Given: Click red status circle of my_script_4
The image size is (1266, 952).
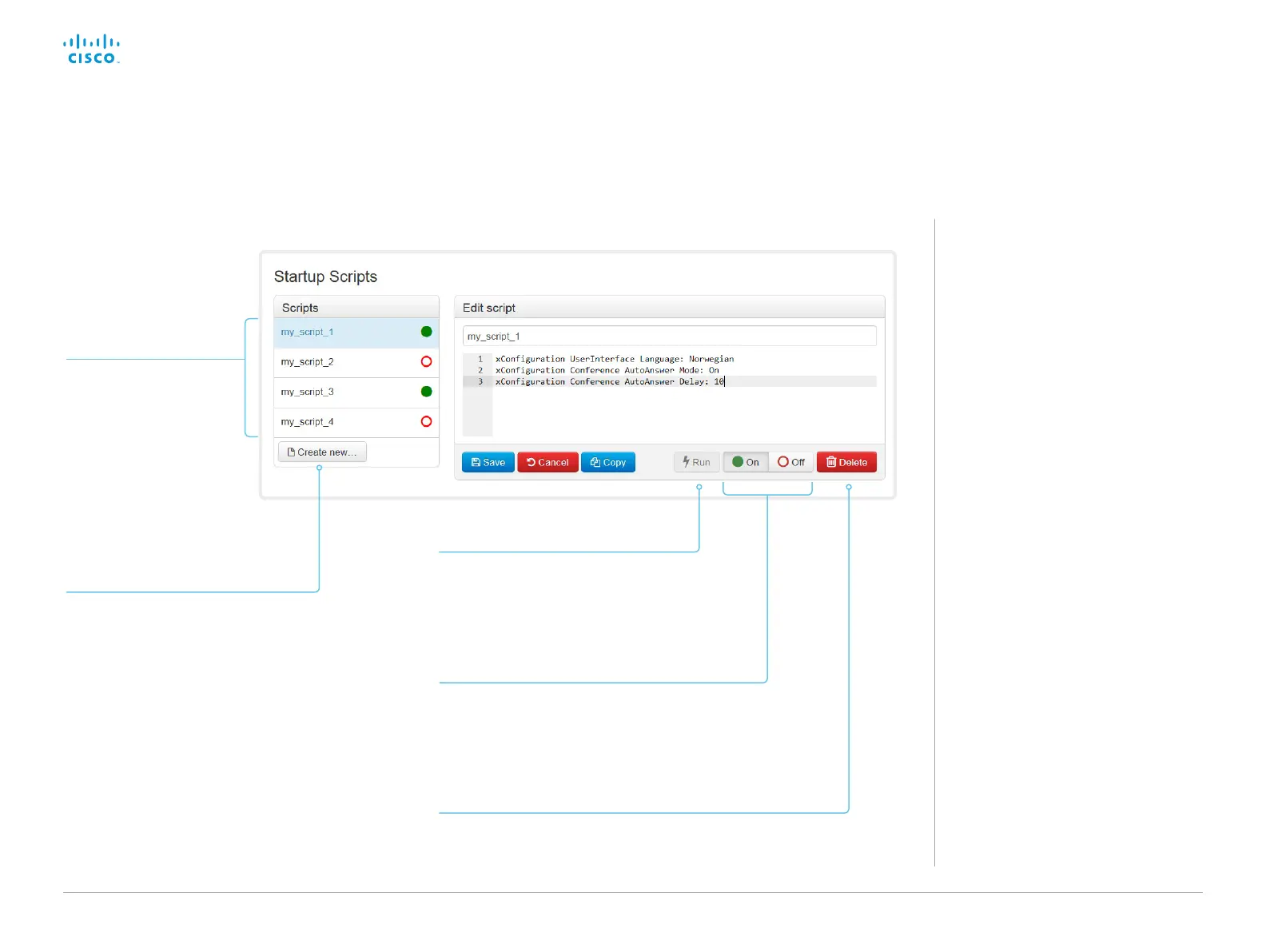Looking at the screenshot, I should click(426, 422).
